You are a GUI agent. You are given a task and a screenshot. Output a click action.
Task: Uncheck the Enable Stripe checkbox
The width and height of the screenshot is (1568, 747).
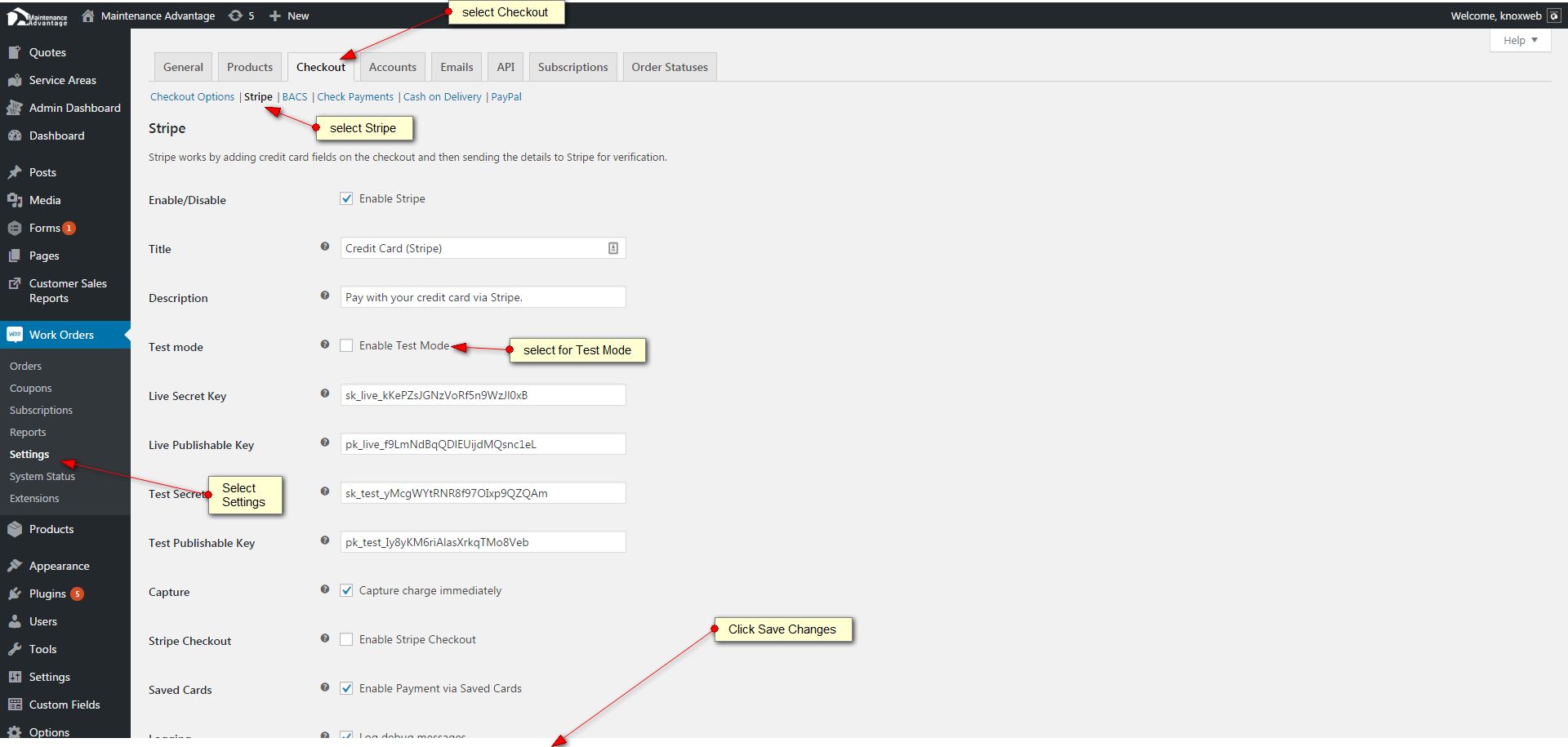(346, 198)
